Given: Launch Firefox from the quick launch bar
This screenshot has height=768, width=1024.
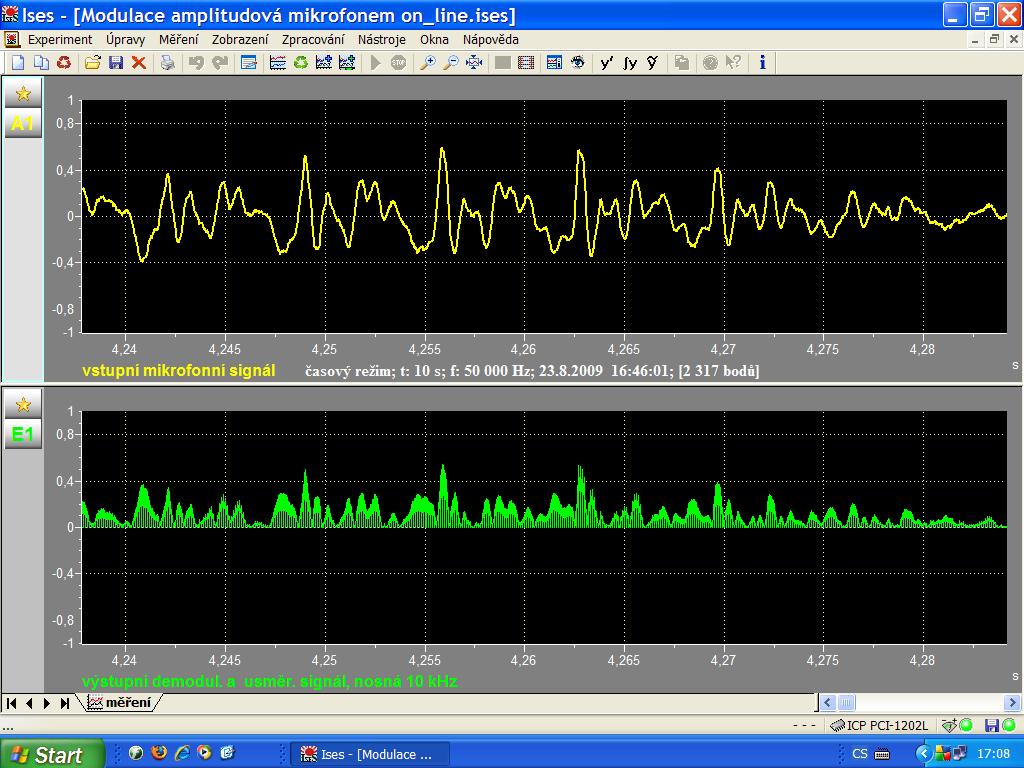Looking at the screenshot, I should coord(159,753).
